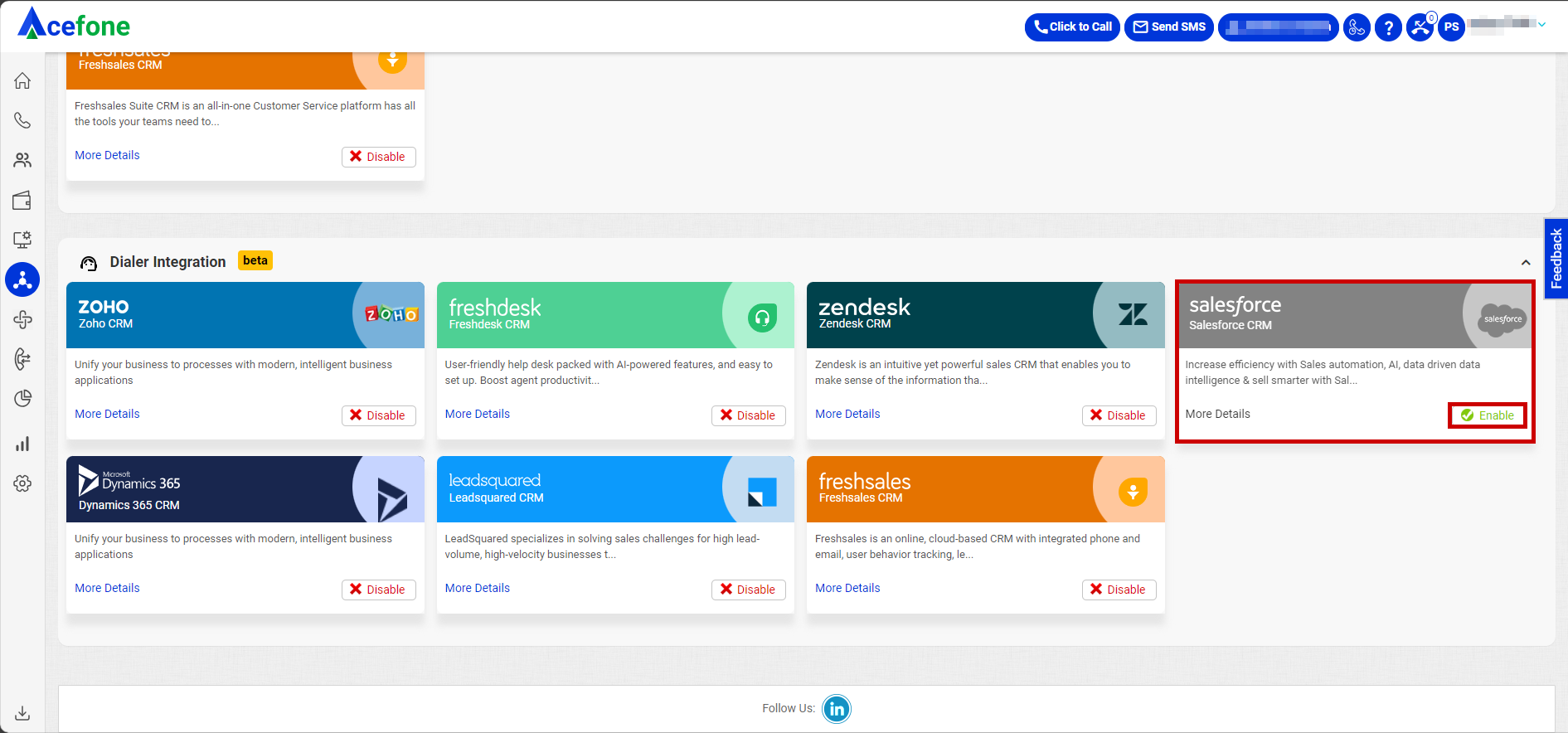Disable the Freshsales CRM dialer card

coord(1119,590)
